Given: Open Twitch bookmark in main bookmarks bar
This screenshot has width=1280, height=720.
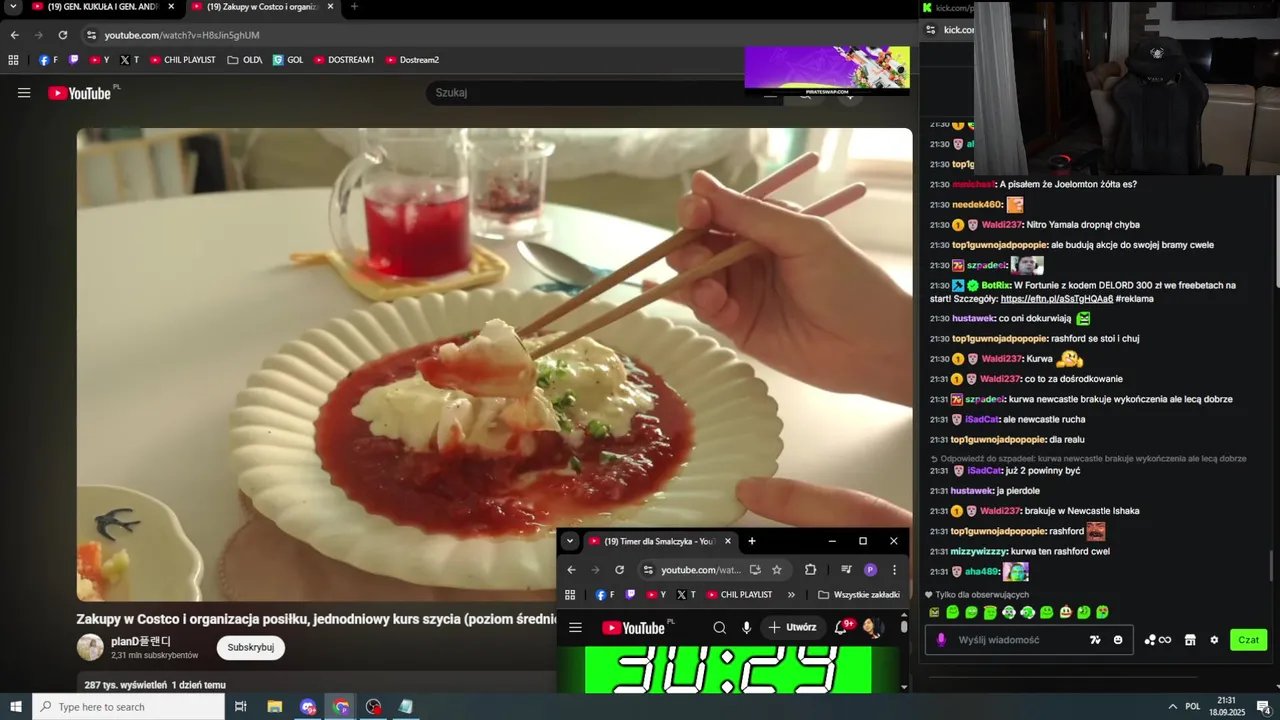Looking at the screenshot, I should [x=74, y=60].
